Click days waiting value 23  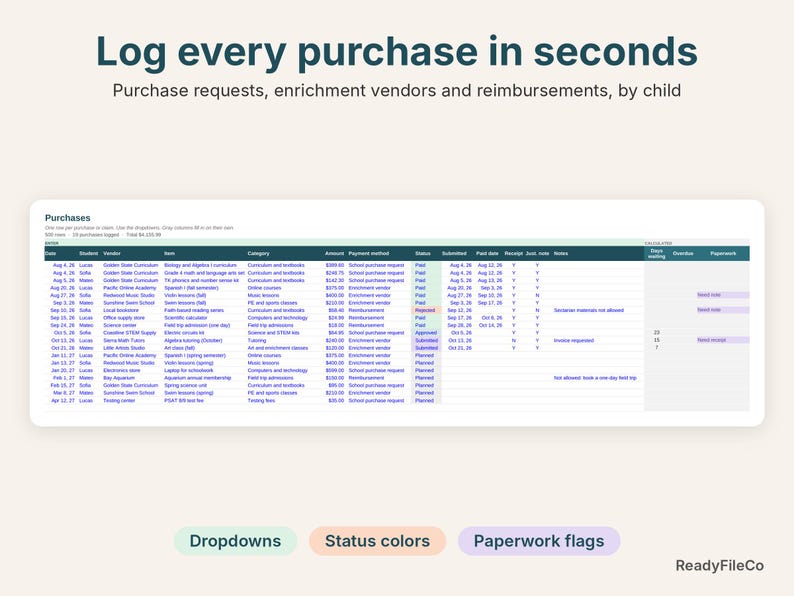coord(656,333)
